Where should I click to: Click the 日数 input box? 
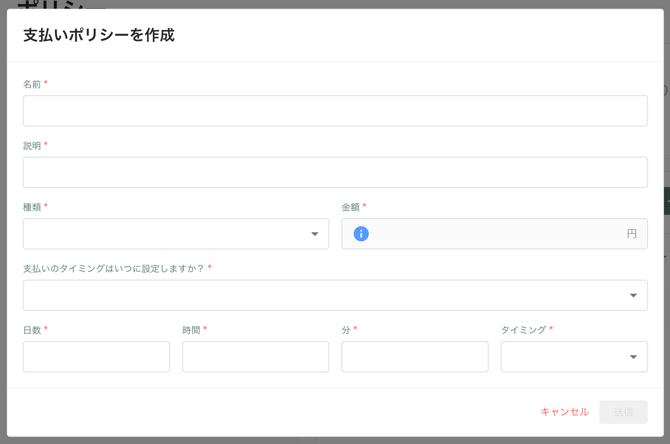point(96,357)
